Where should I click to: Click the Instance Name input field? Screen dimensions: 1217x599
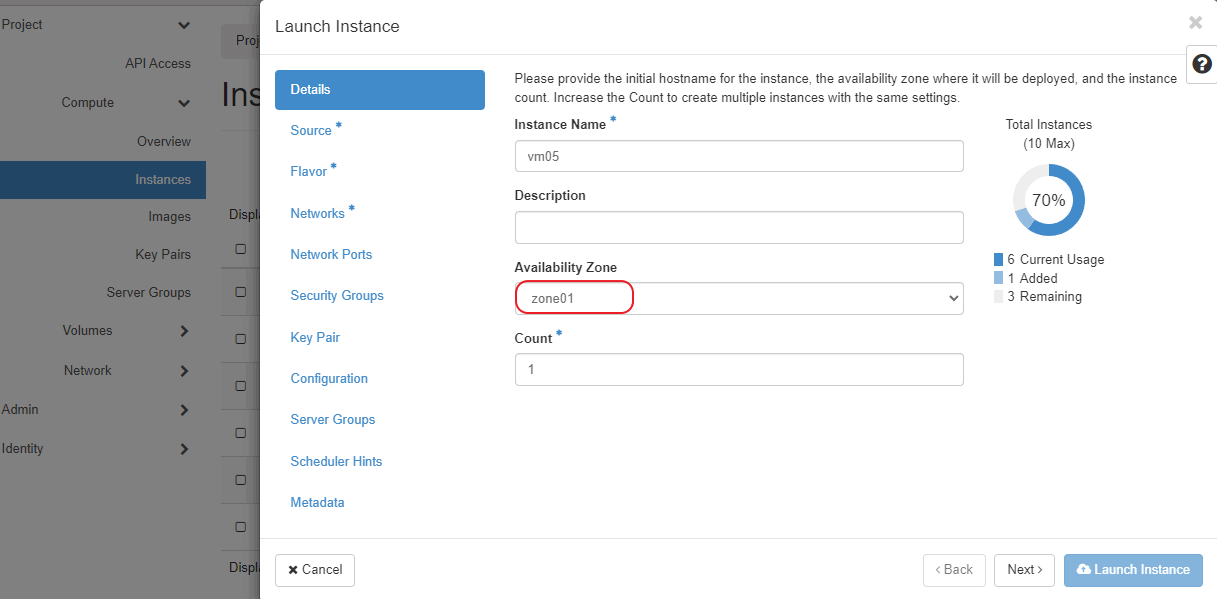pos(738,156)
